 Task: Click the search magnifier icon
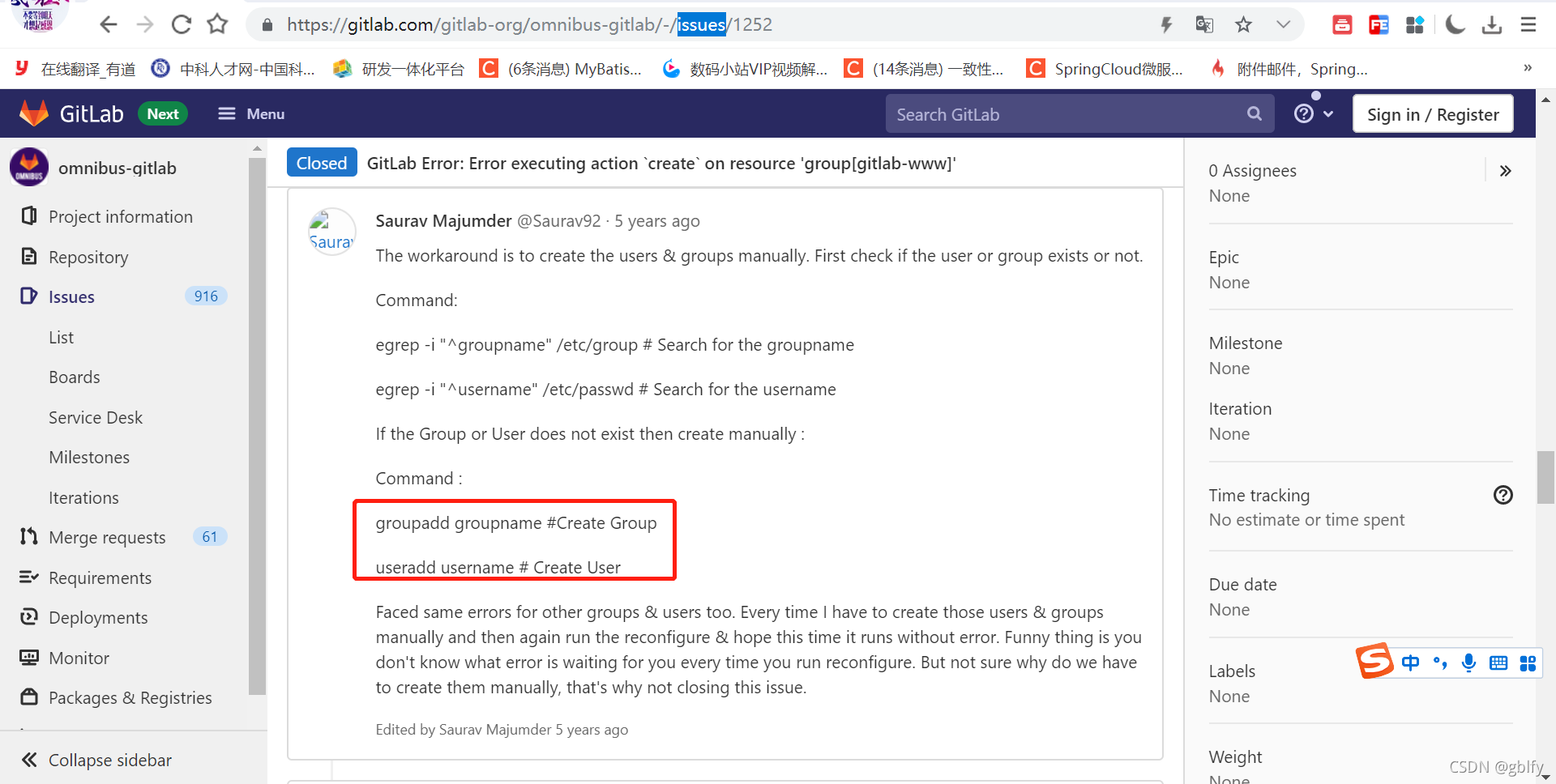tap(1255, 114)
